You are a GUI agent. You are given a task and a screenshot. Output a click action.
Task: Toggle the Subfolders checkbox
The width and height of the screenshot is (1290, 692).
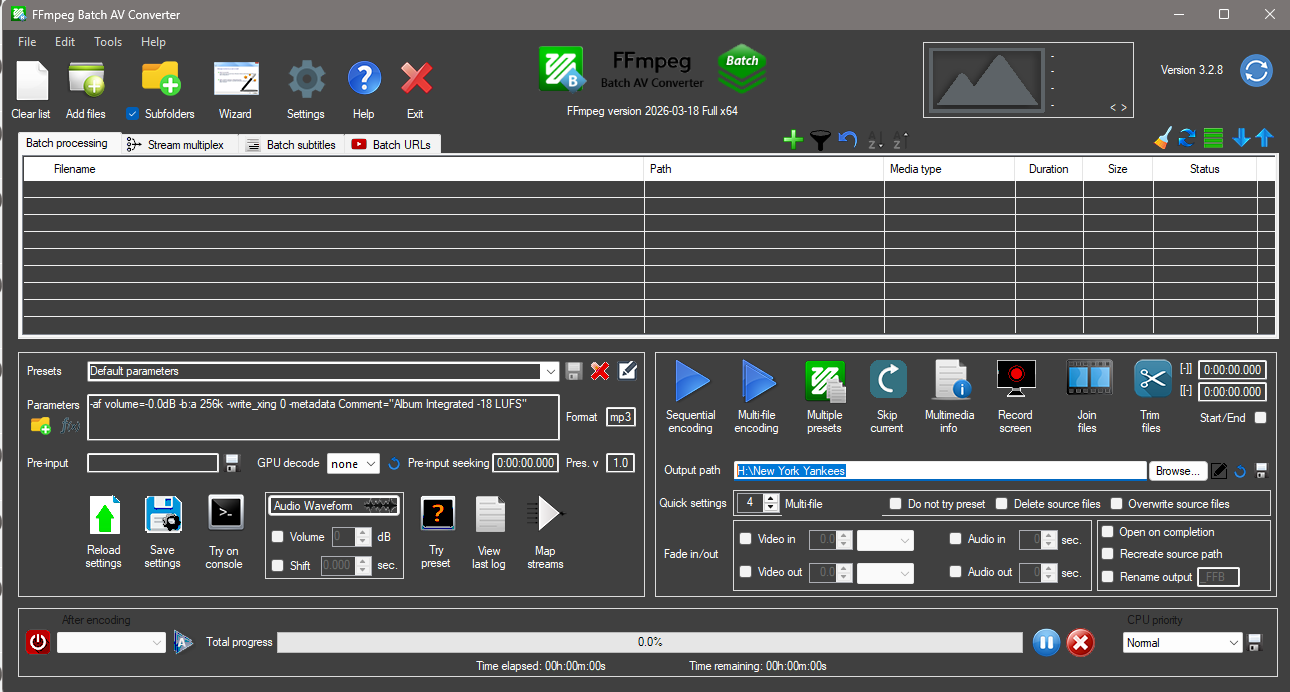click(132, 113)
